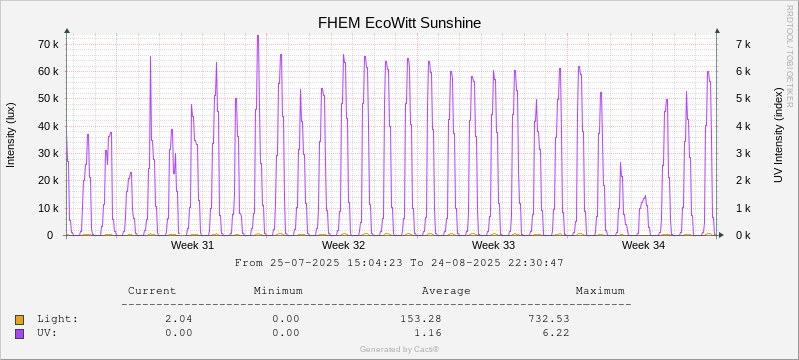Click the Light current value 2.04
Viewport: 799px width, 360px height.
[178, 319]
